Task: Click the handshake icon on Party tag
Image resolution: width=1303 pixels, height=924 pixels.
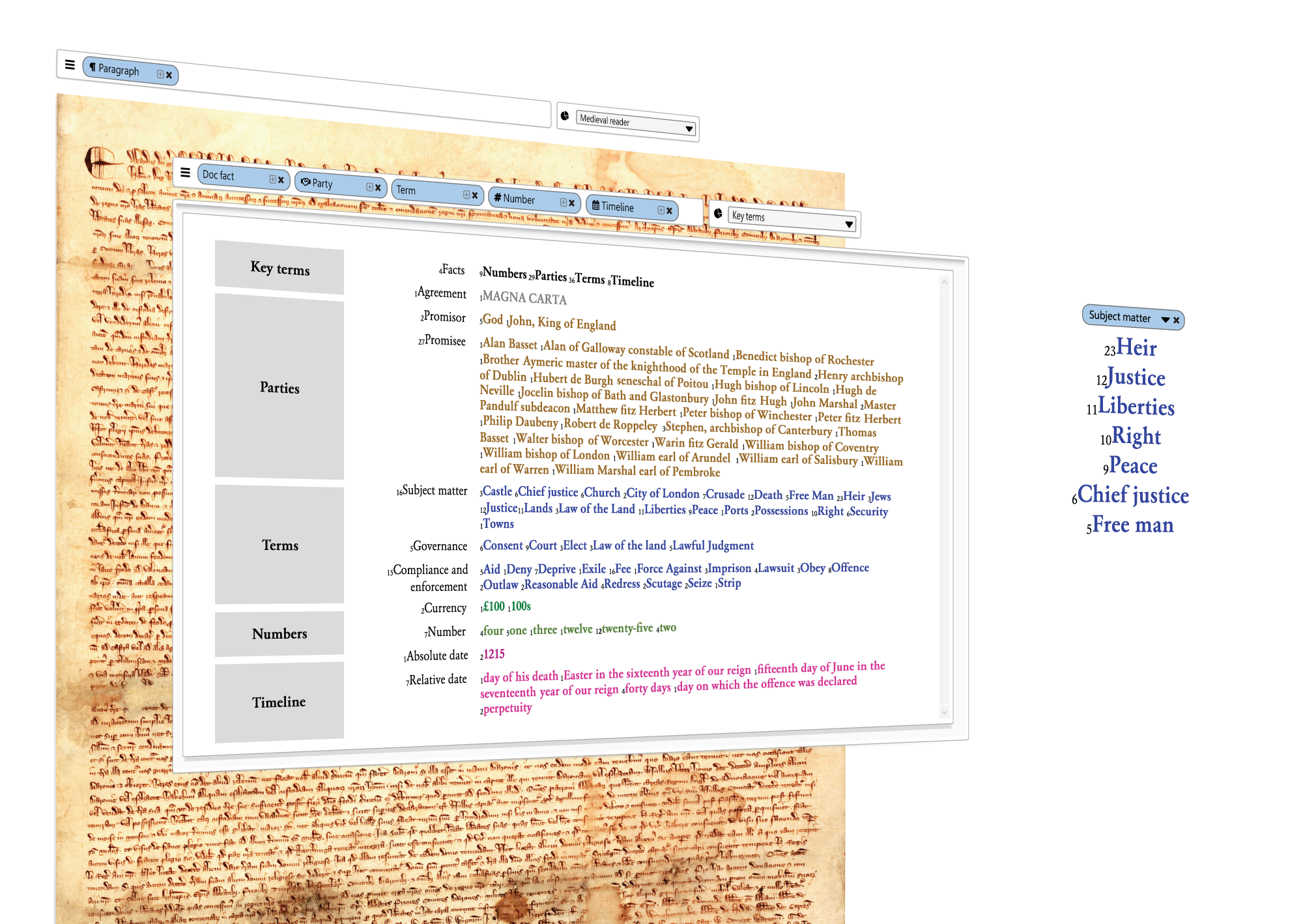Action: (x=306, y=182)
